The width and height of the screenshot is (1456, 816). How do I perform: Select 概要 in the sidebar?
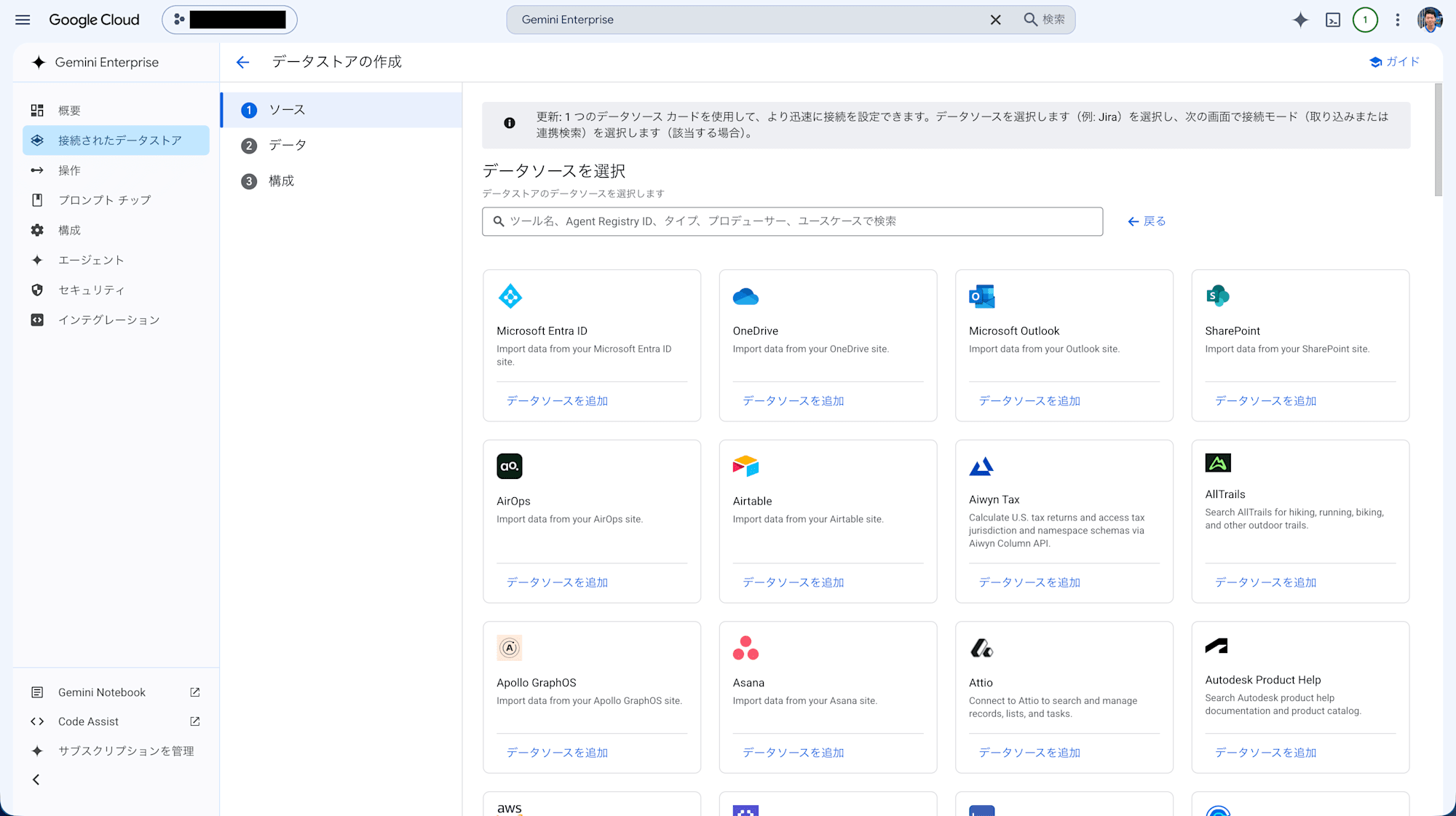[x=116, y=110]
